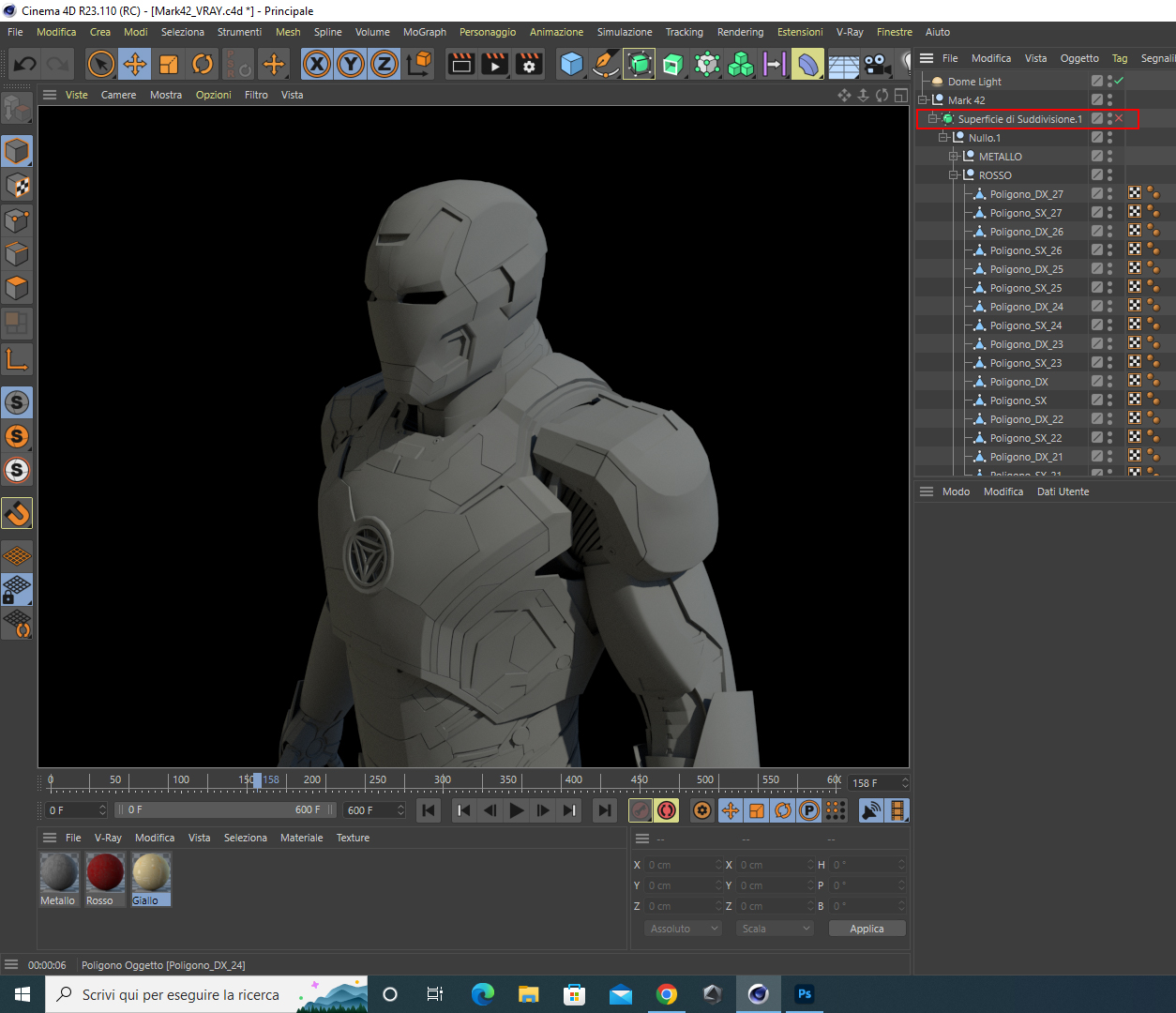Open the Rendering menu

point(740,32)
